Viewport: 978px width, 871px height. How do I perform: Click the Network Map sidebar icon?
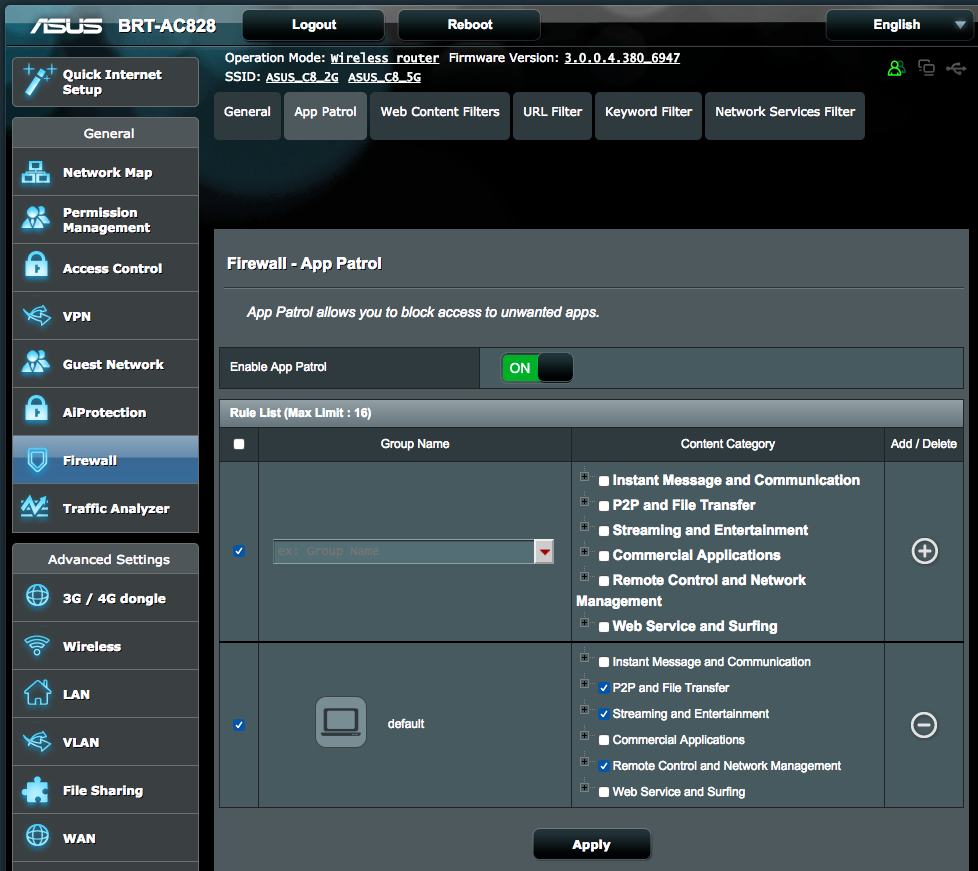coord(36,173)
